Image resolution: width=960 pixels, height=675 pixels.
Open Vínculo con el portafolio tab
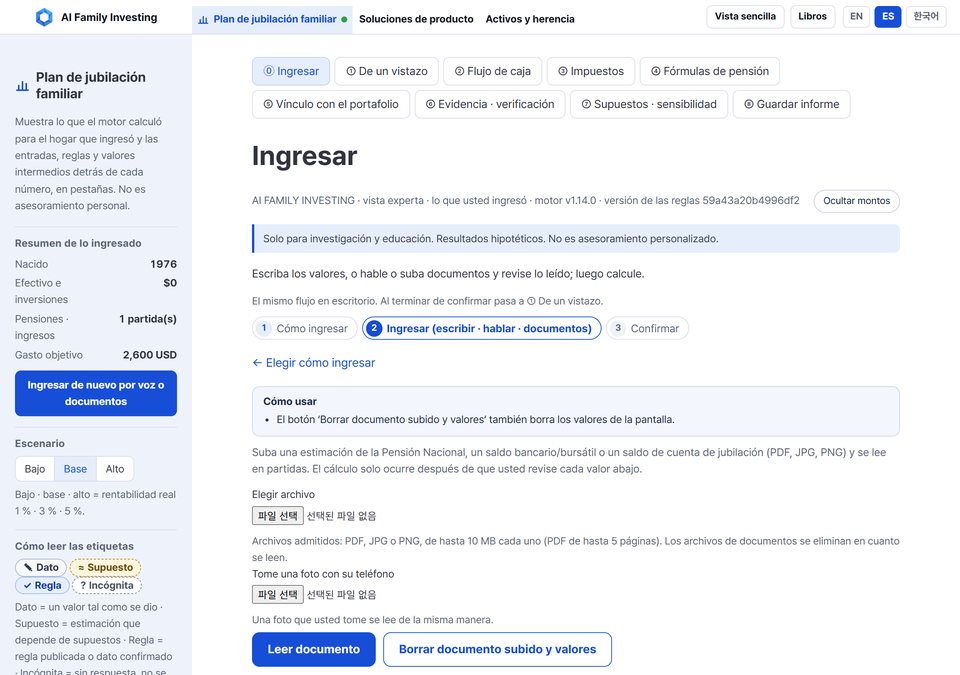pos(331,104)
